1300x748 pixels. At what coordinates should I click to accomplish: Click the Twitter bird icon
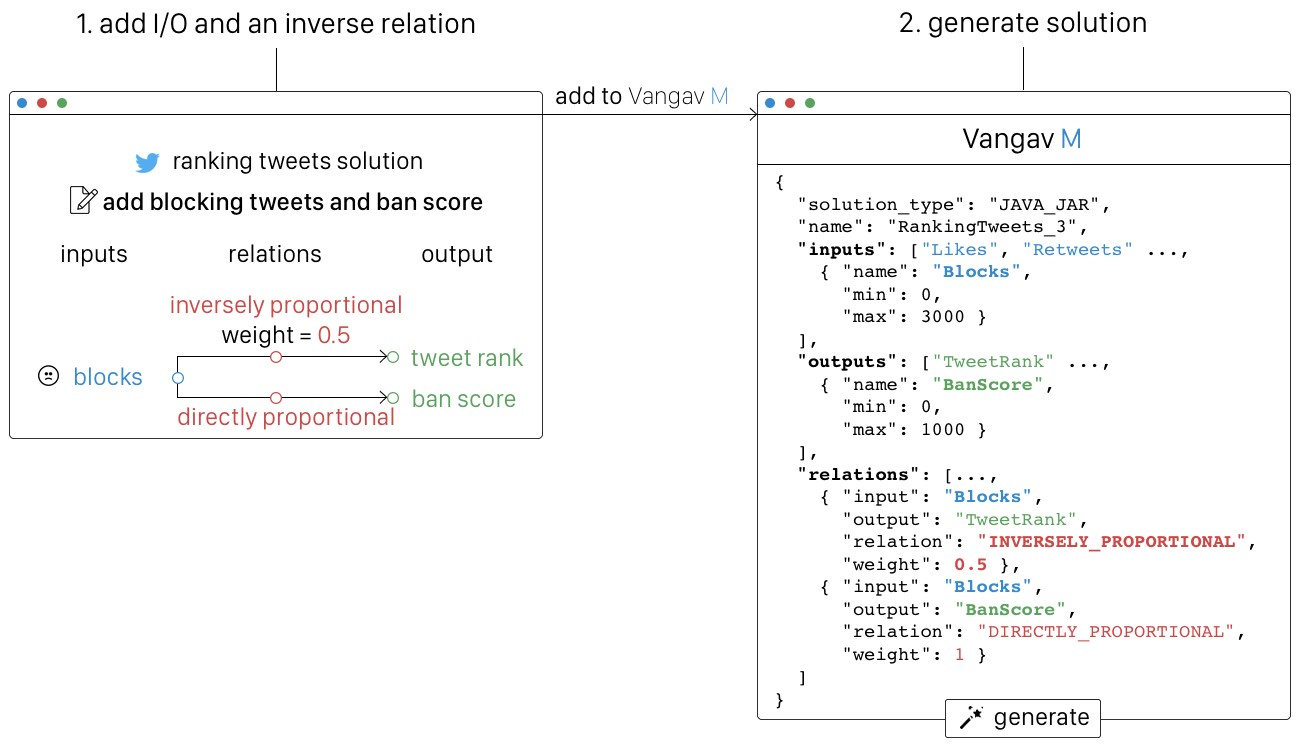click(x=148, y=162)
